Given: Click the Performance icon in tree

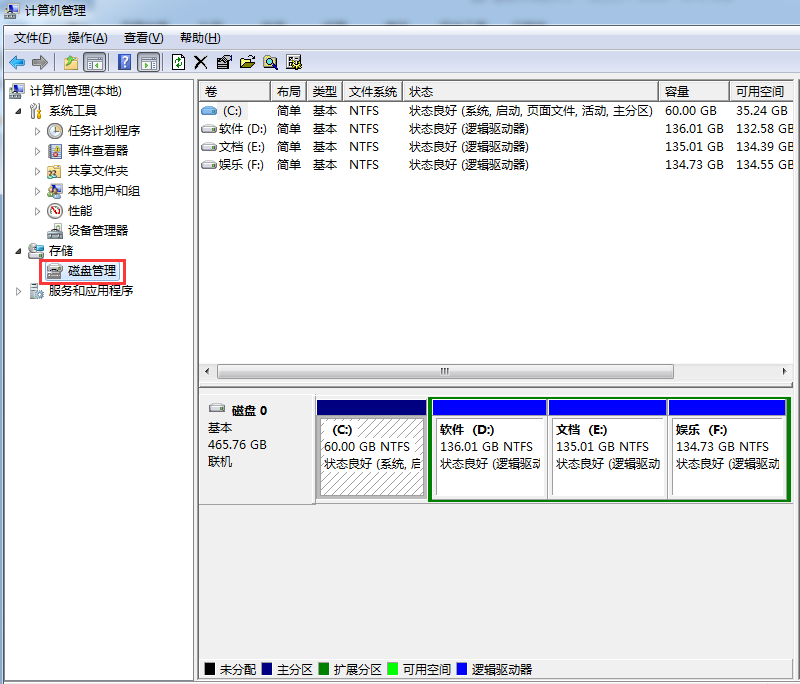Looking at the screenshot, I should pos(55,211).
